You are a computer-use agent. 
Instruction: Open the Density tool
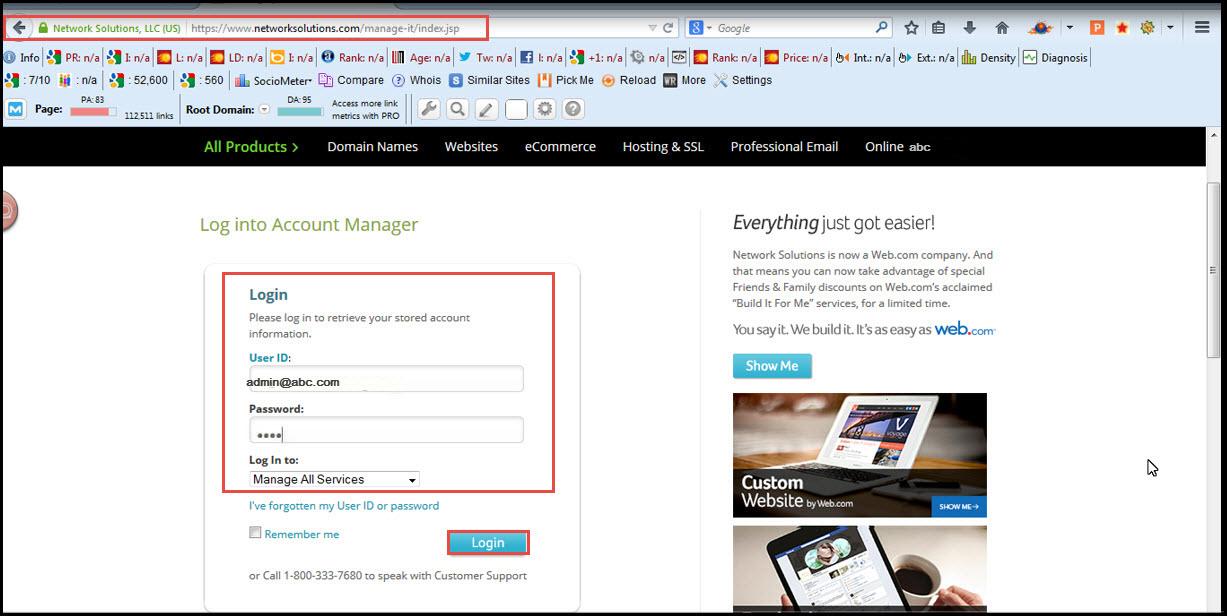pyautogui.click(x=988, y=58)
